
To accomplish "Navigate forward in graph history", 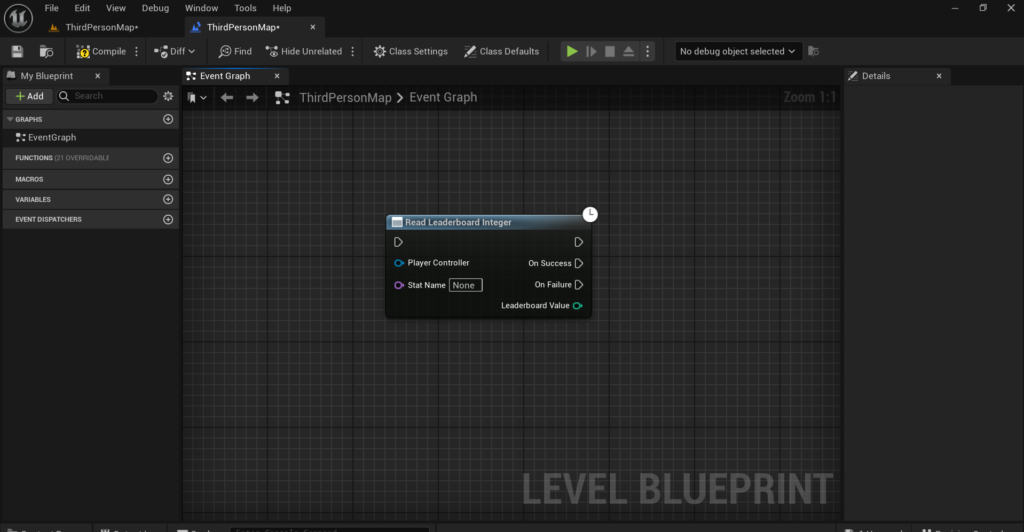I will point(252,97).
